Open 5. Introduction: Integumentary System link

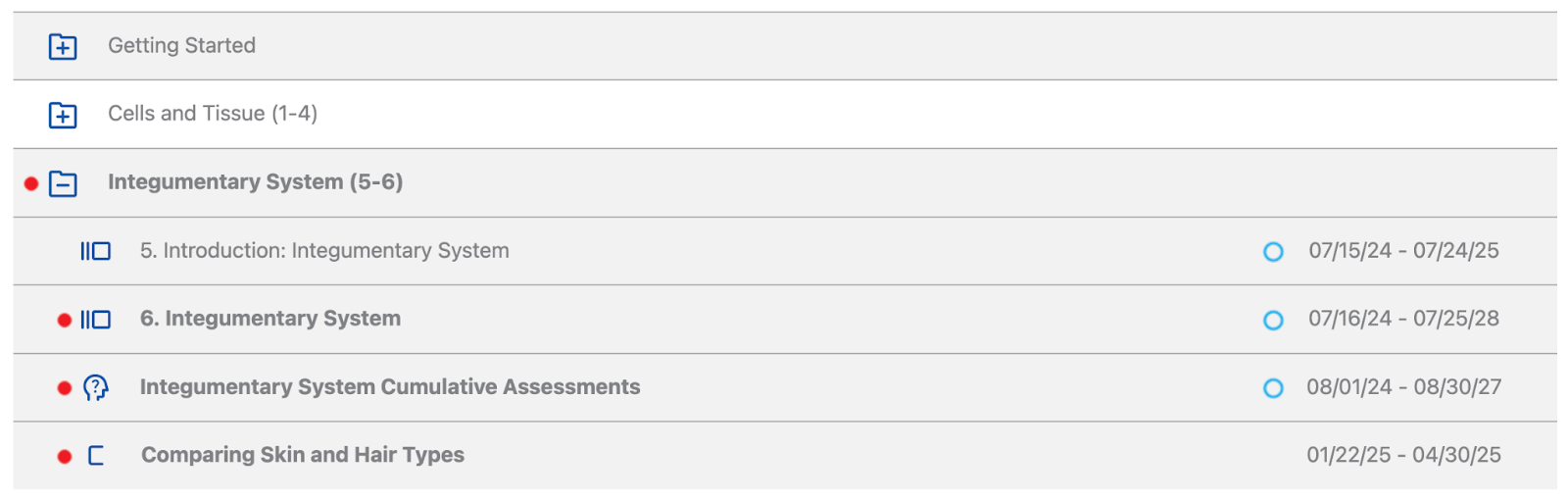coord(324,251)
